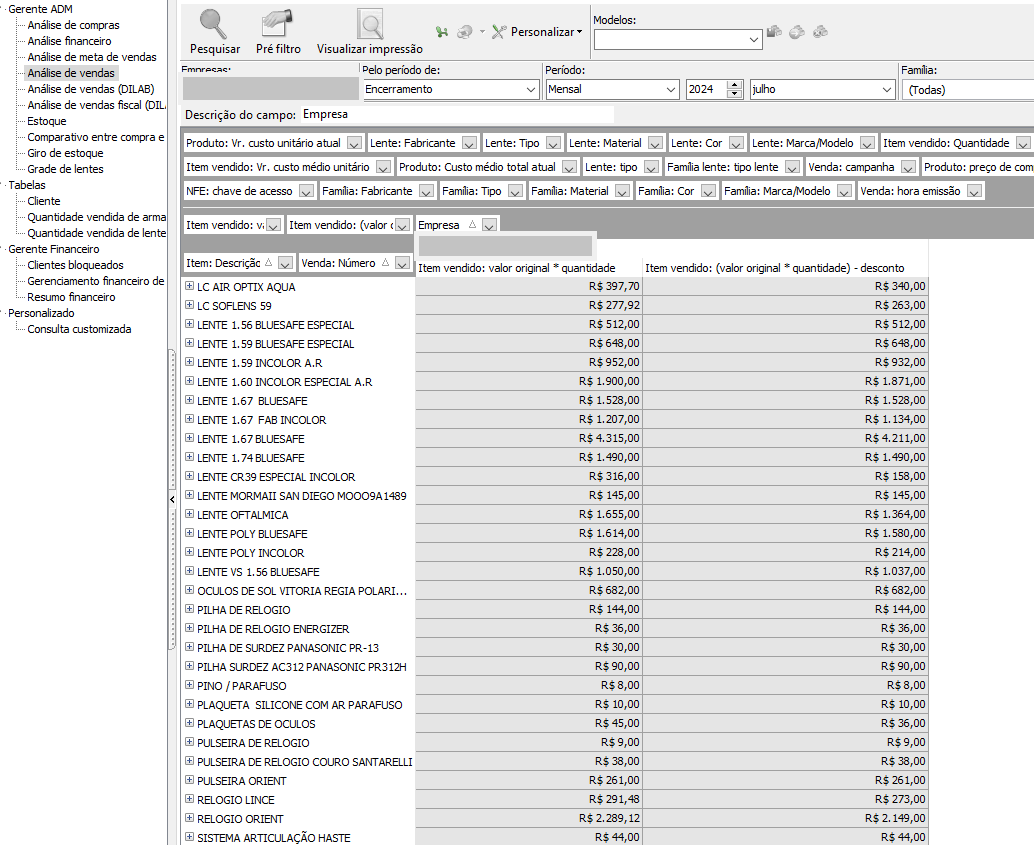Click the last gray icon right of Modelos
This screenshot has height=846, width=1034.
[820, 32]
